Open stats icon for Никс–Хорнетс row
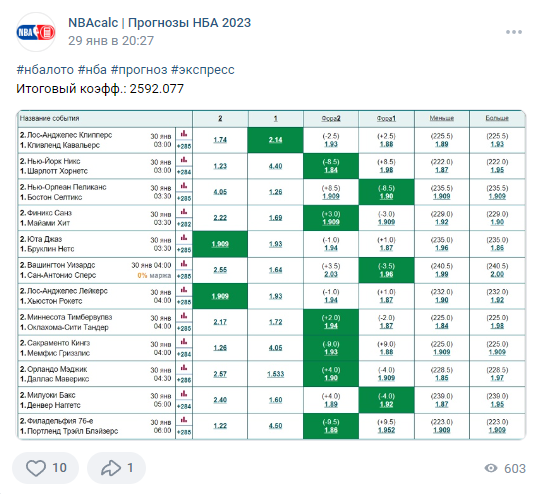 (184, 160)
